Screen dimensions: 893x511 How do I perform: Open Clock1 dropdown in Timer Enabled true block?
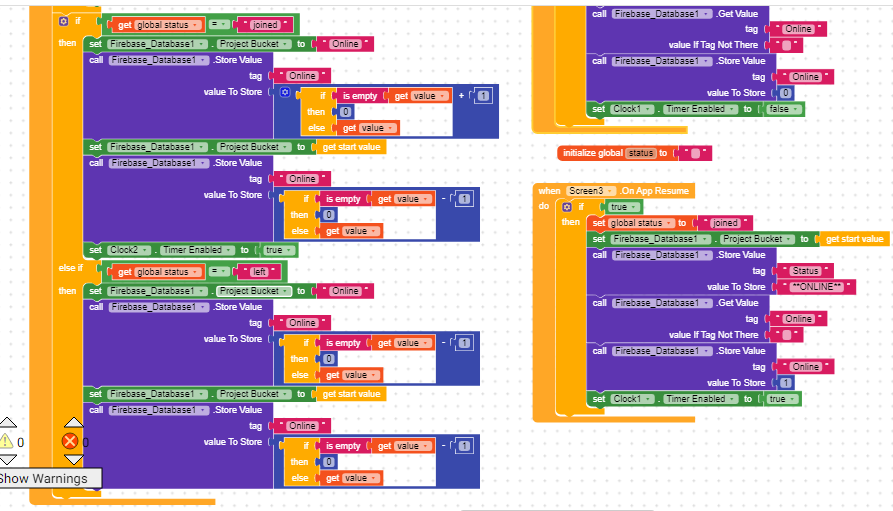click(632, 399)
